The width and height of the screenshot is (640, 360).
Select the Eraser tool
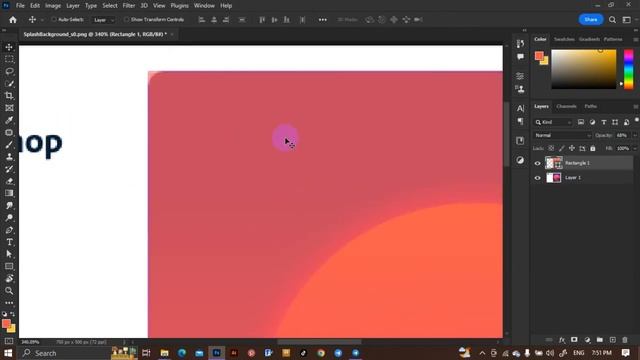[9, 181]
